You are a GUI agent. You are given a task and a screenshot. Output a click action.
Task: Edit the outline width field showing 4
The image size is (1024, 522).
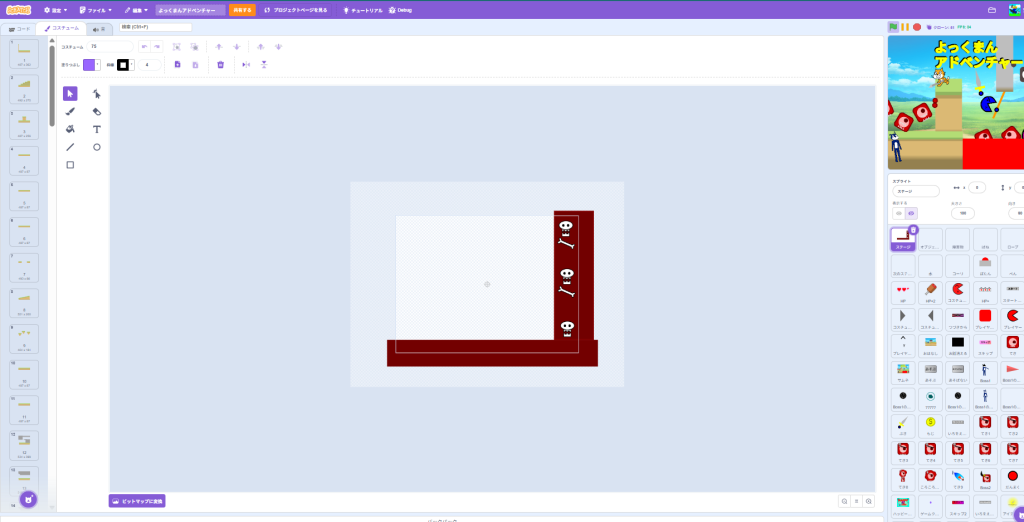click(149, 65)
